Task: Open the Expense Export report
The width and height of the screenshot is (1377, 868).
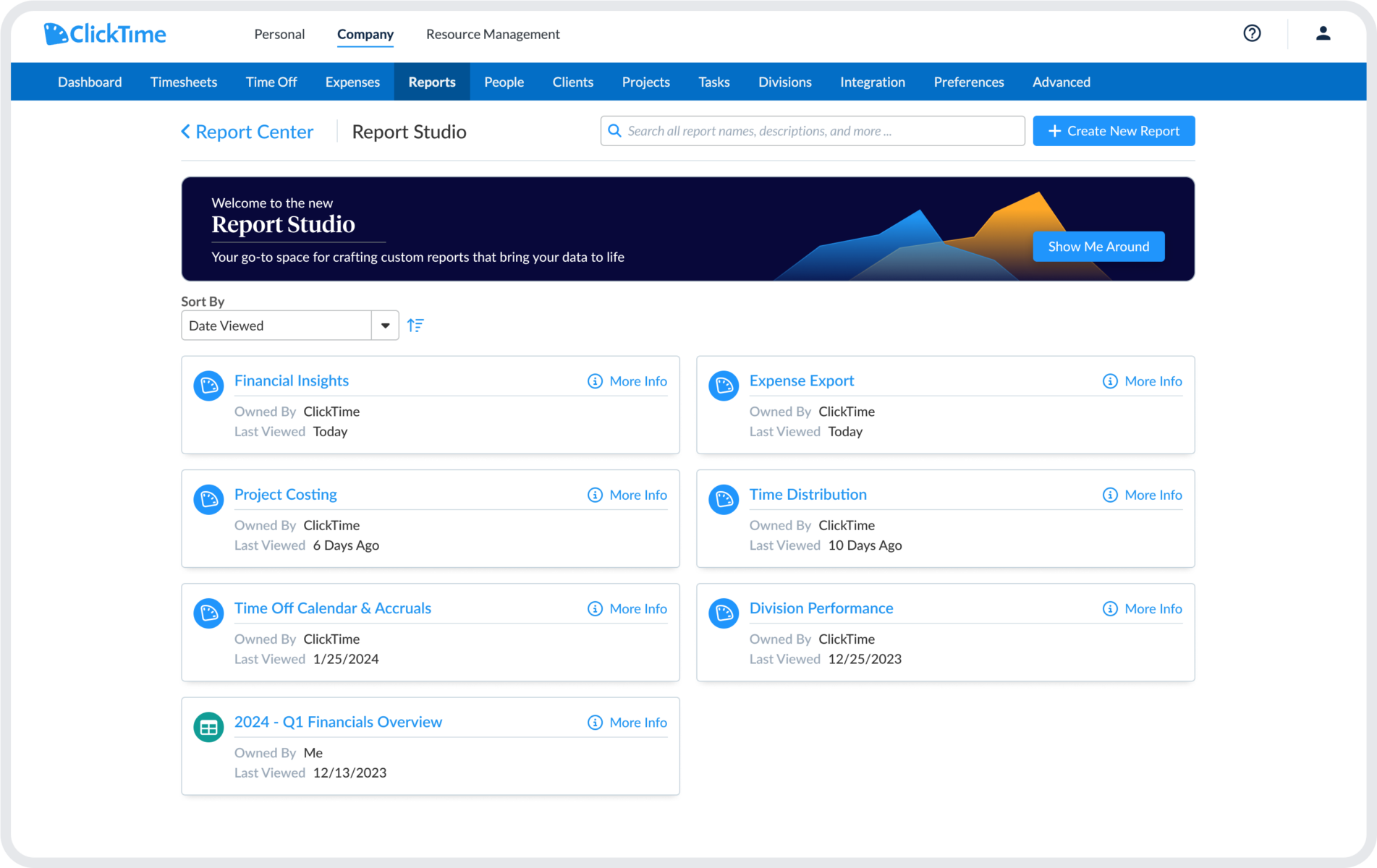Action: click(x=802, y=380)
